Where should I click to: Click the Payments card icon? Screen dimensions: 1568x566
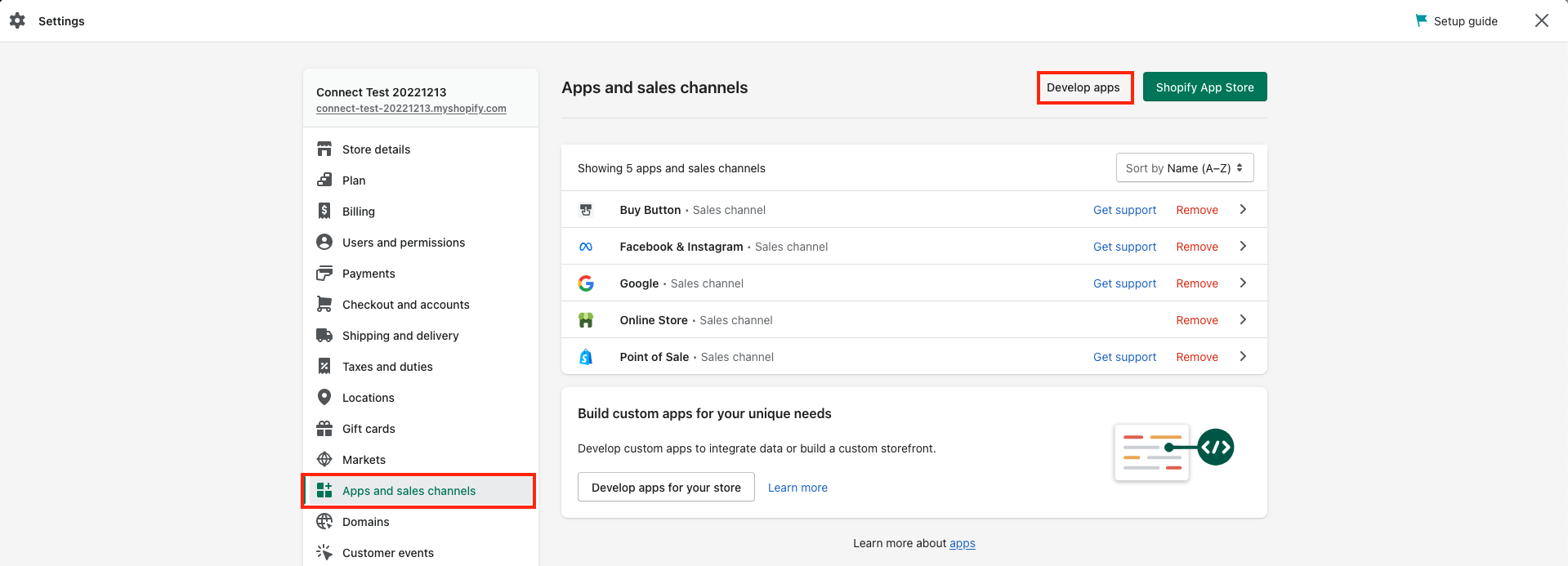tap(324, 273)
